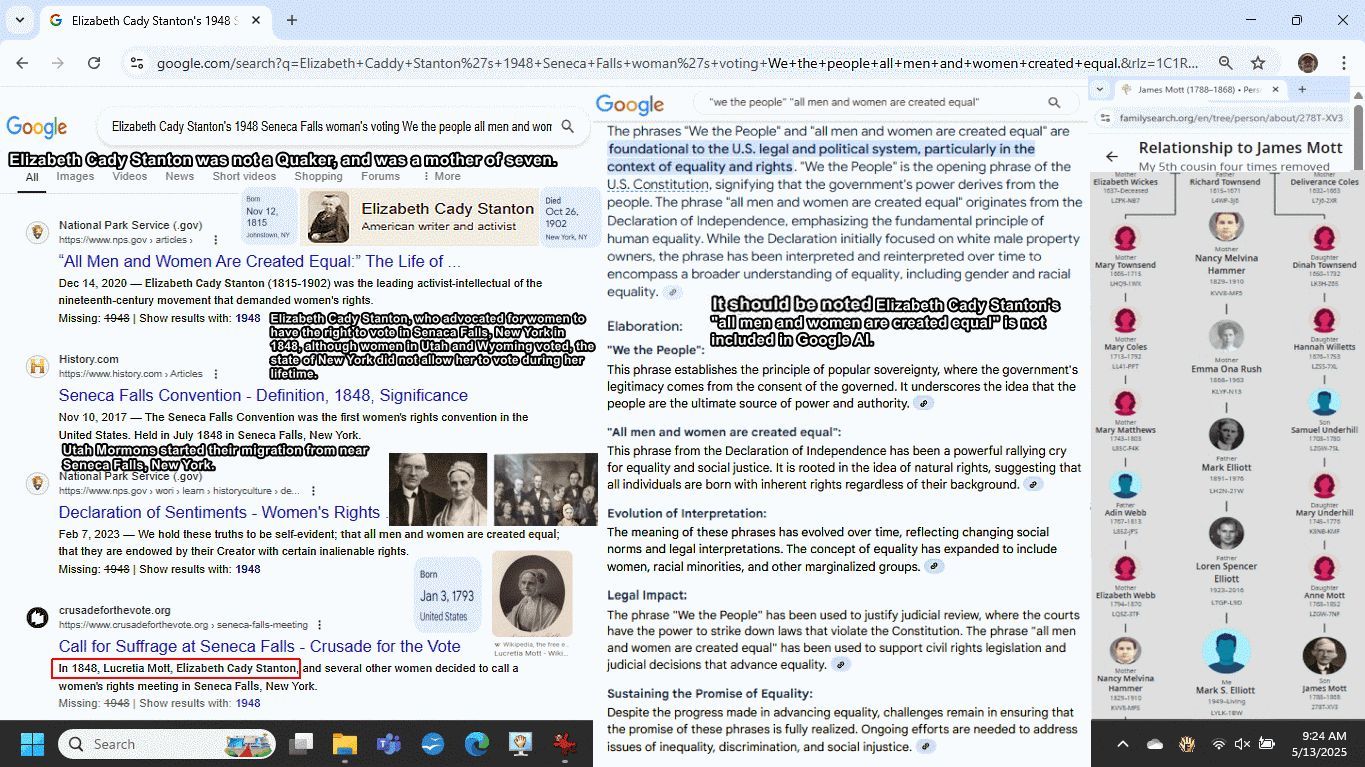The image size is (1365, 767).
Task: Go back using FamilySearch back arrow
Action: tap(1112, 156)
